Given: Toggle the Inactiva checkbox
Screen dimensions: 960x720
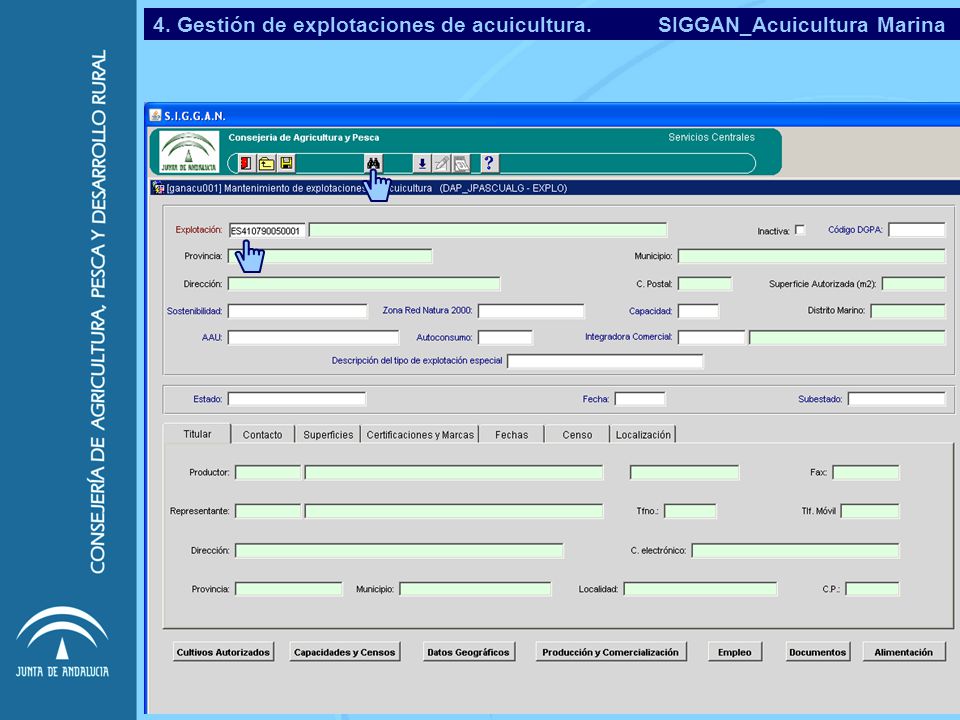Looking at the screenshot, I should (x=800, y=230).
